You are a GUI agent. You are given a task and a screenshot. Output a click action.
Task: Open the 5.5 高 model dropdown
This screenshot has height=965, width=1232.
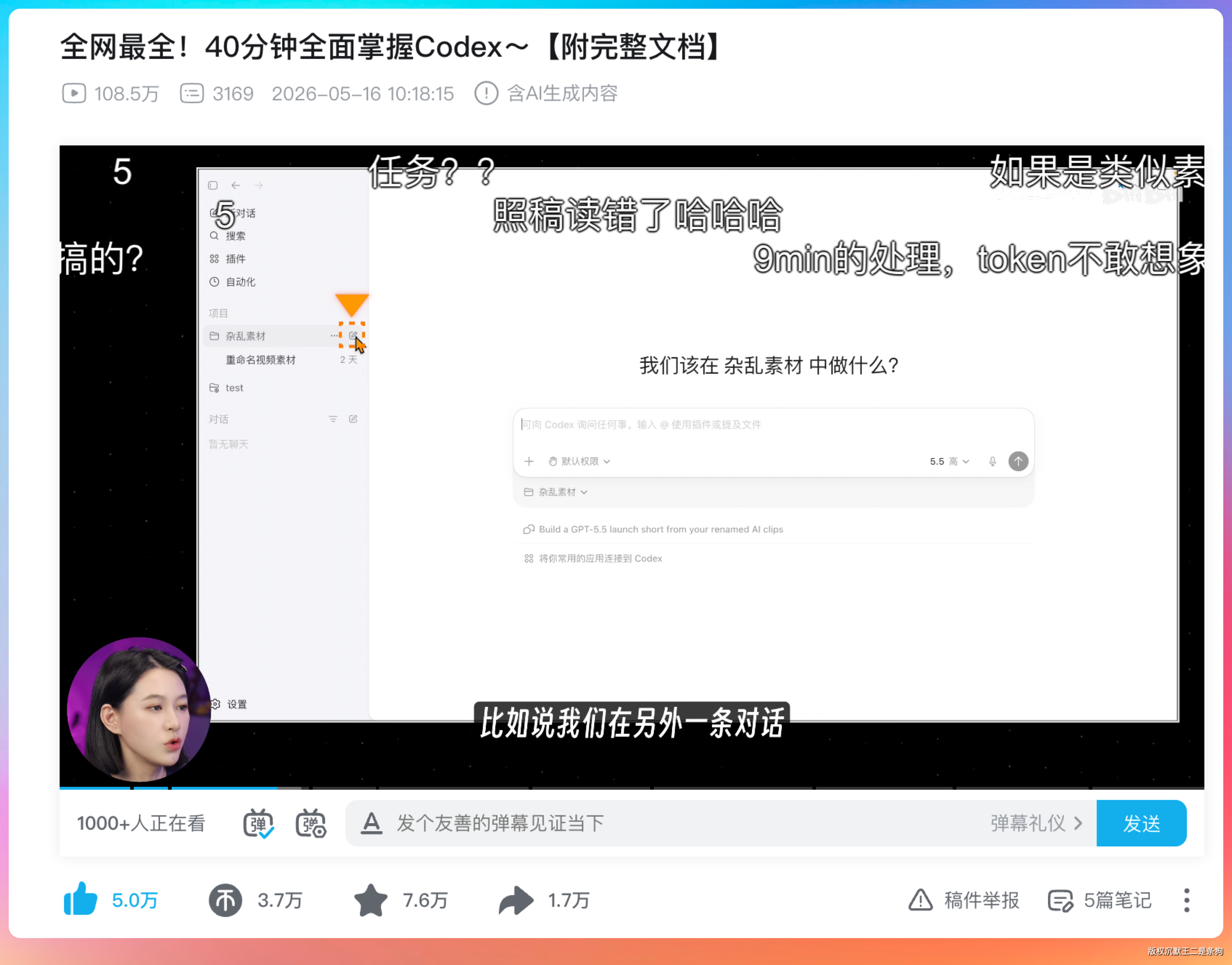[949, 462]
